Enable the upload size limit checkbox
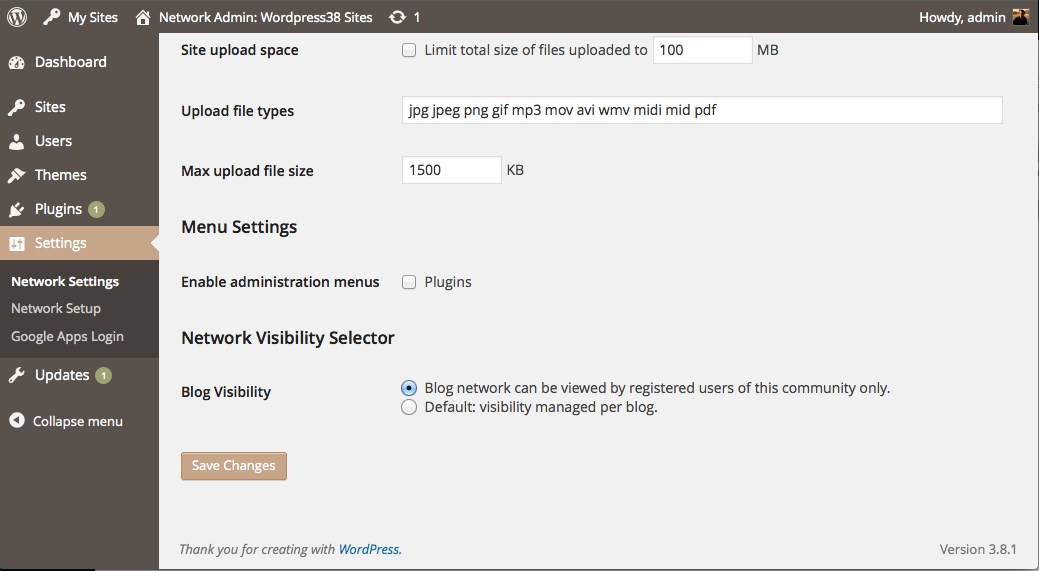1039x571 pixels. 409,50
